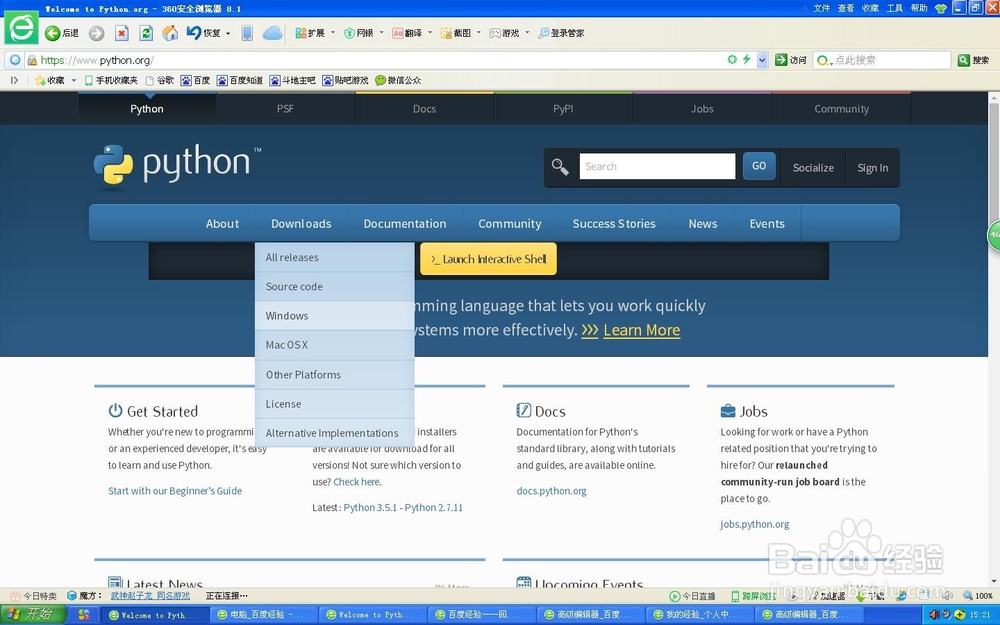Image resolution: width=1000 pixels, height=625 pixels.
Task: Select All releases in Downloads menu
Action: [334, 257]
